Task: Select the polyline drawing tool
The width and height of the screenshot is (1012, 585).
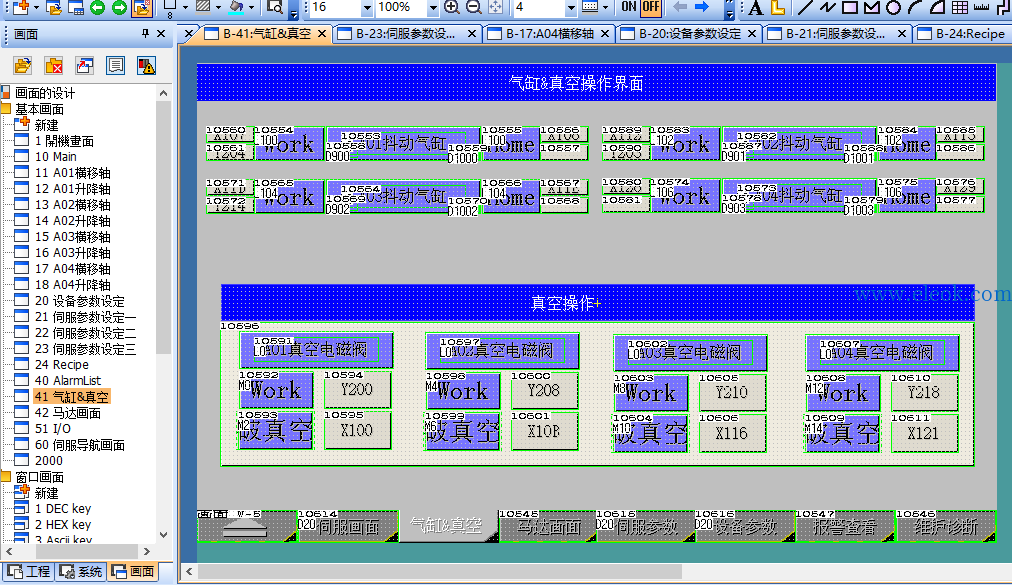Action: point(827,8)
